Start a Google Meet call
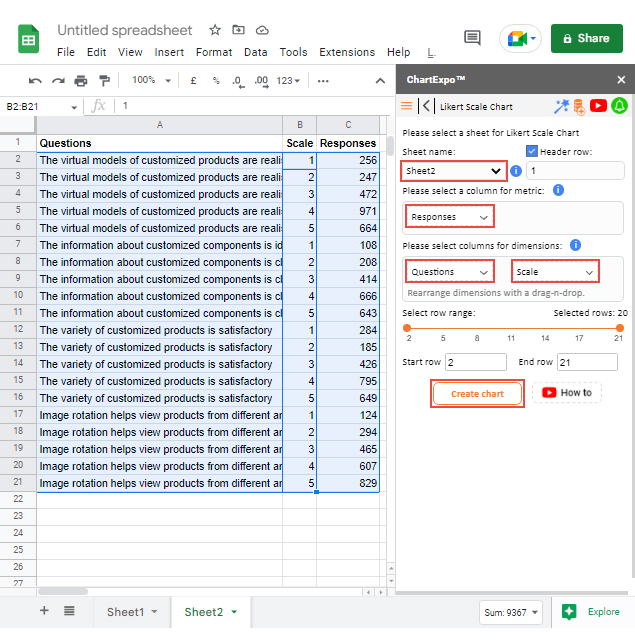Screen dimensions: 635x642 click(520, 38)
